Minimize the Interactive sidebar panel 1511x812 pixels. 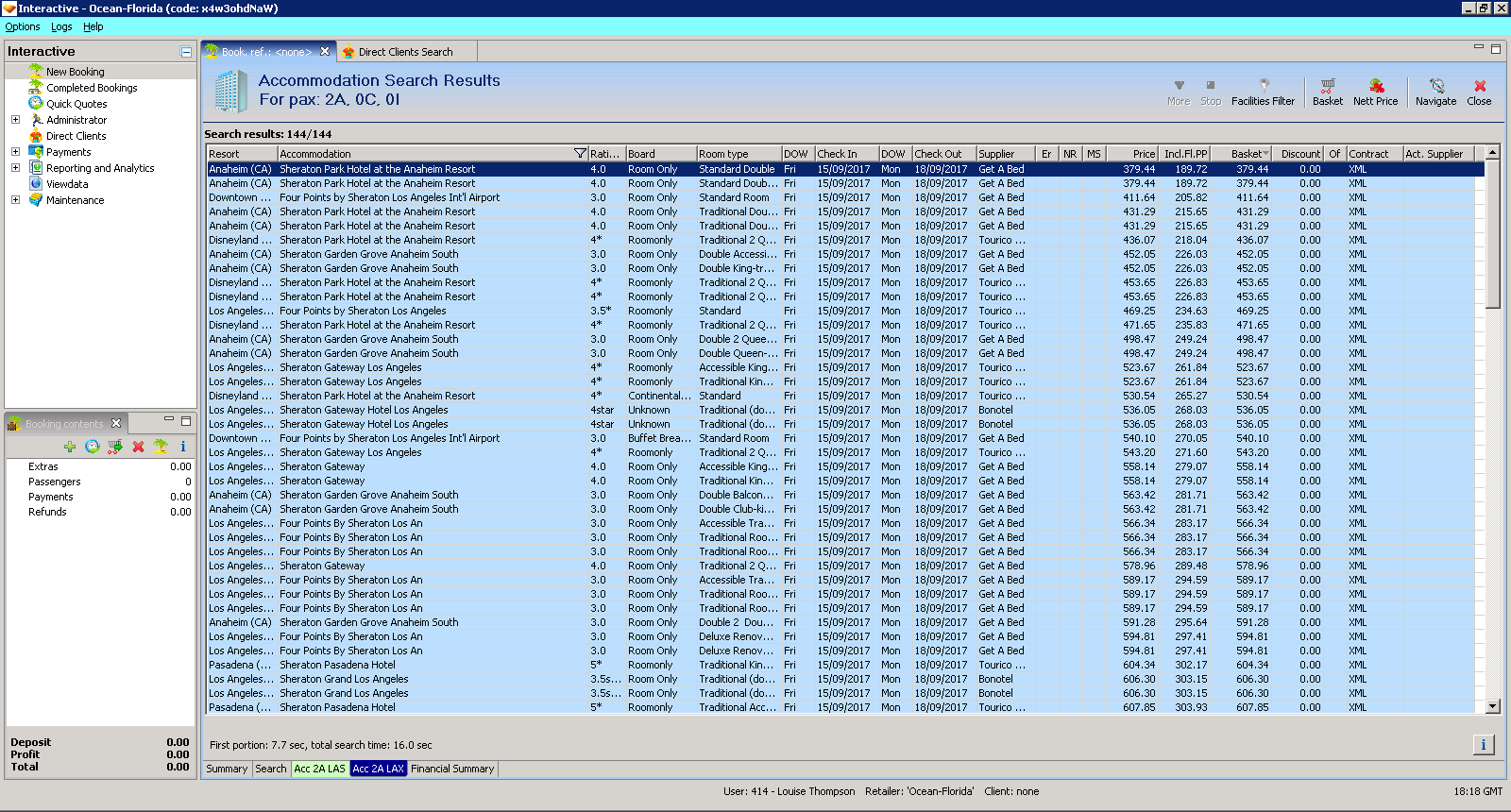(186, 52)
